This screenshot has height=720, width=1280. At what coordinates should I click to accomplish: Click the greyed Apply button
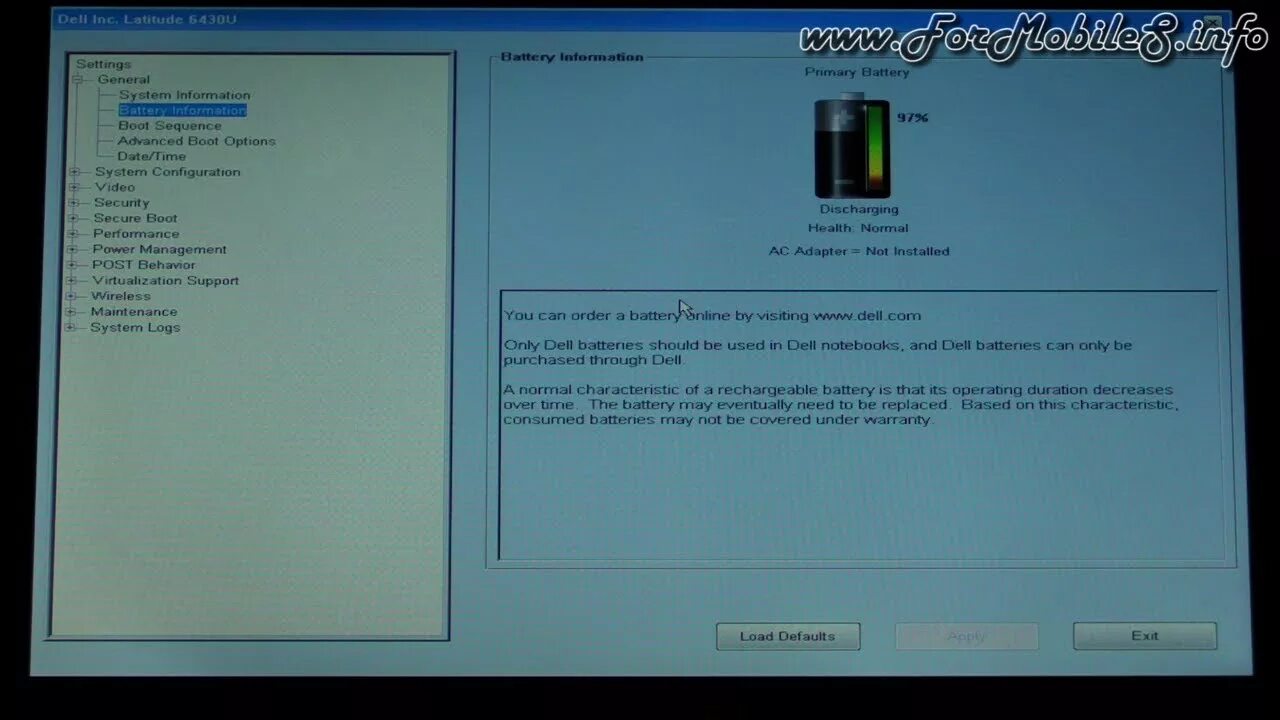point(966,636)
